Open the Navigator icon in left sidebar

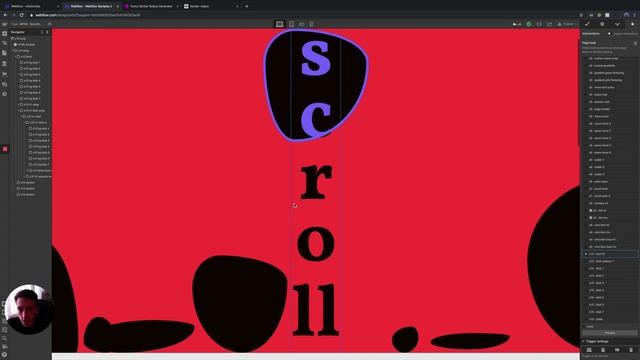coord(4,43)
